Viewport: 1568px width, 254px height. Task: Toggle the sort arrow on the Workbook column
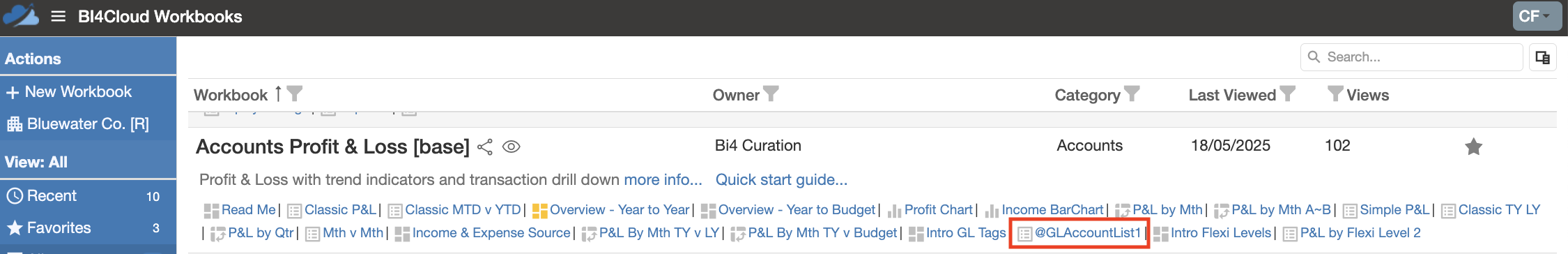(x=278, y=94)
